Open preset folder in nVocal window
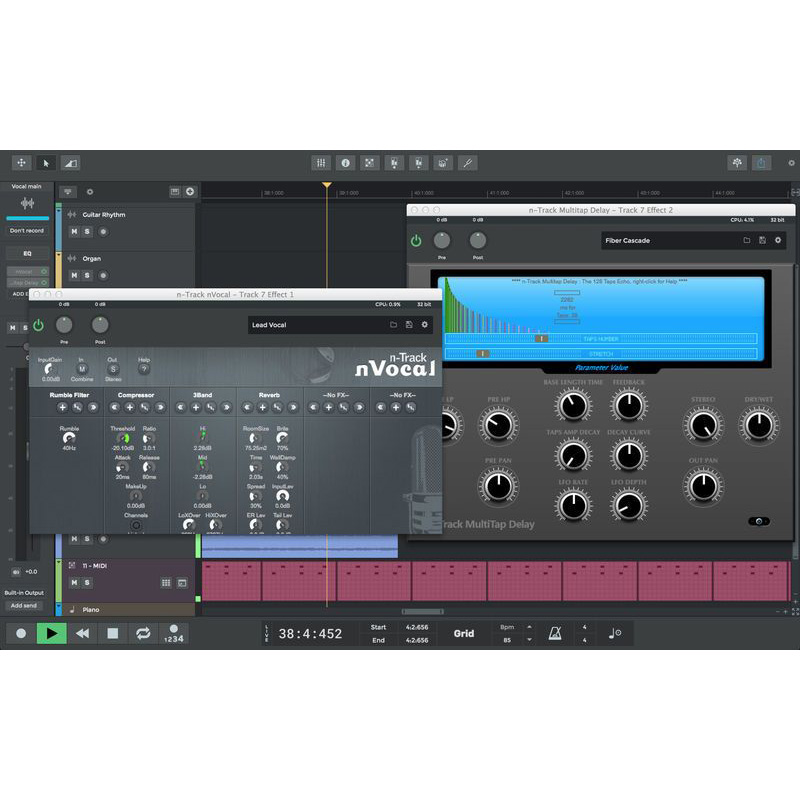This screenshot has width=800, height=800. tap(393, 324)
